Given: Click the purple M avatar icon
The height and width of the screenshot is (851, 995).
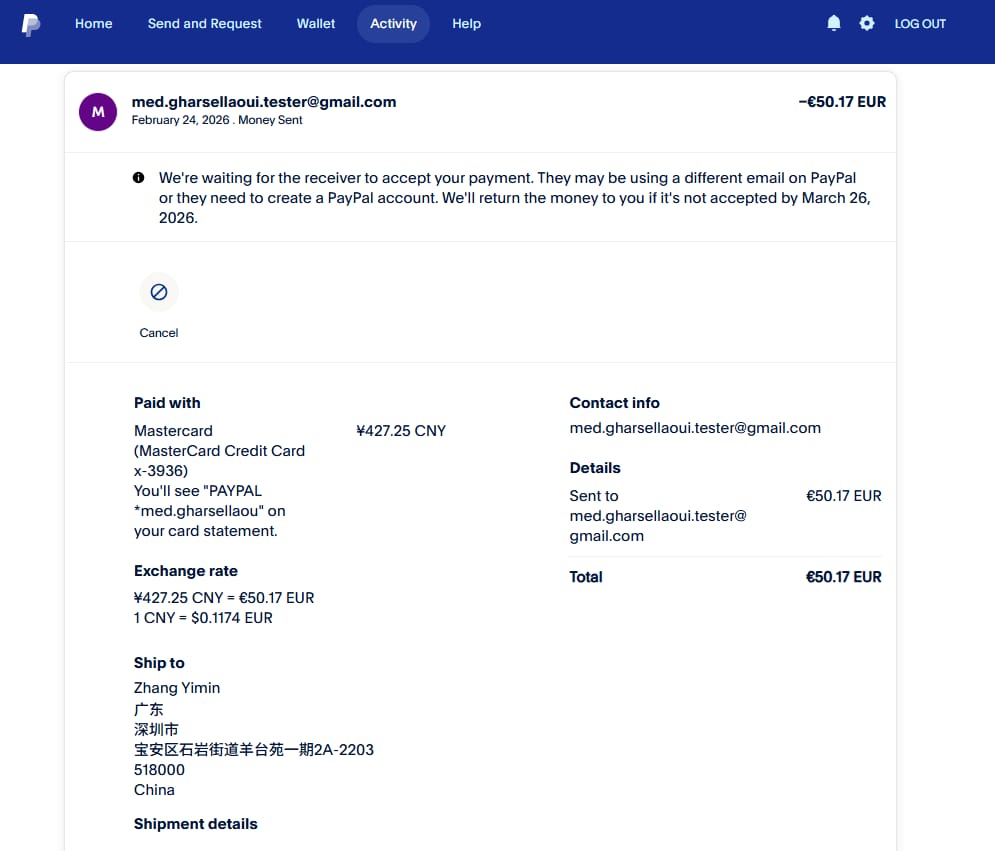Looking at the screenshot, I should [98, 112].
